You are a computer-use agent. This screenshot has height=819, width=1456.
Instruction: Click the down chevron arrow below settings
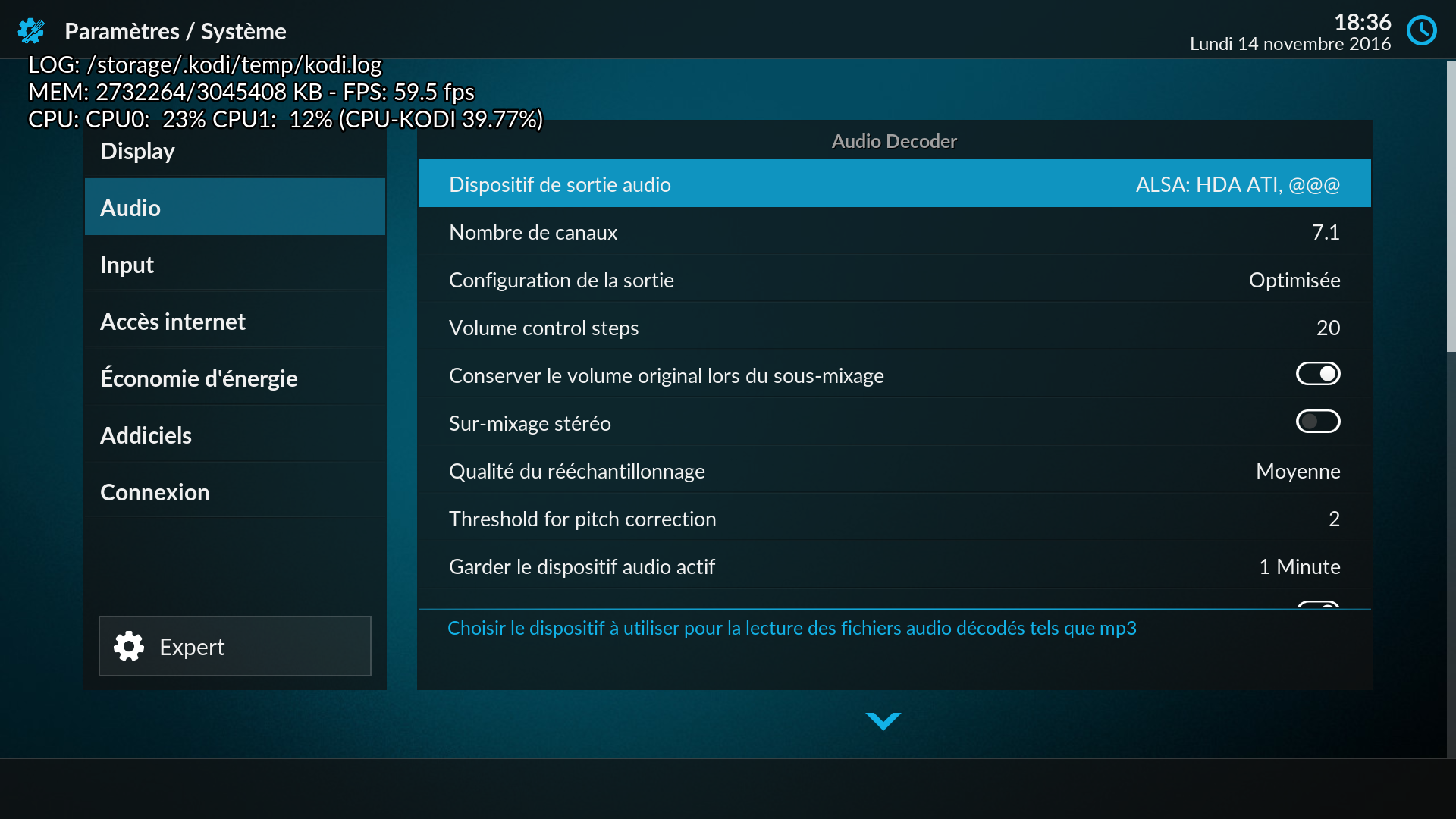[x=883, y=720]
